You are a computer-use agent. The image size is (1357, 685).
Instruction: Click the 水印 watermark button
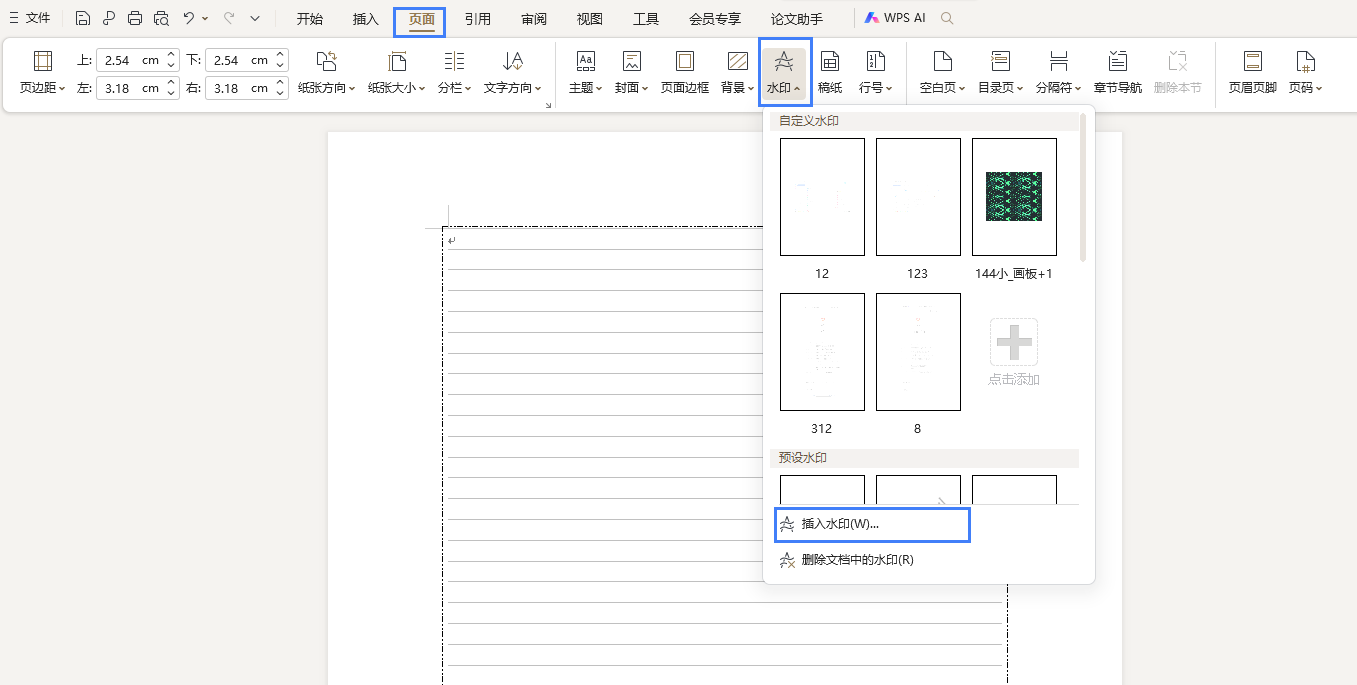point(785,73)
